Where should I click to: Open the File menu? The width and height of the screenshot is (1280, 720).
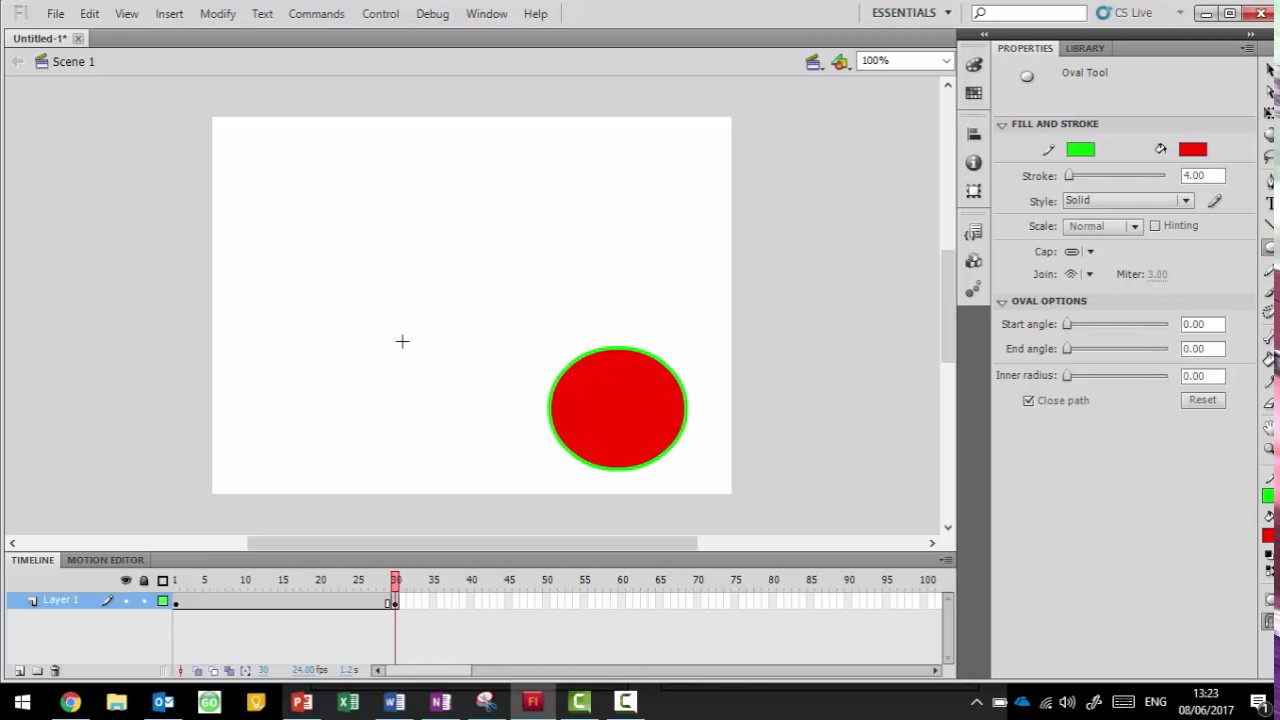pos(56,14)
